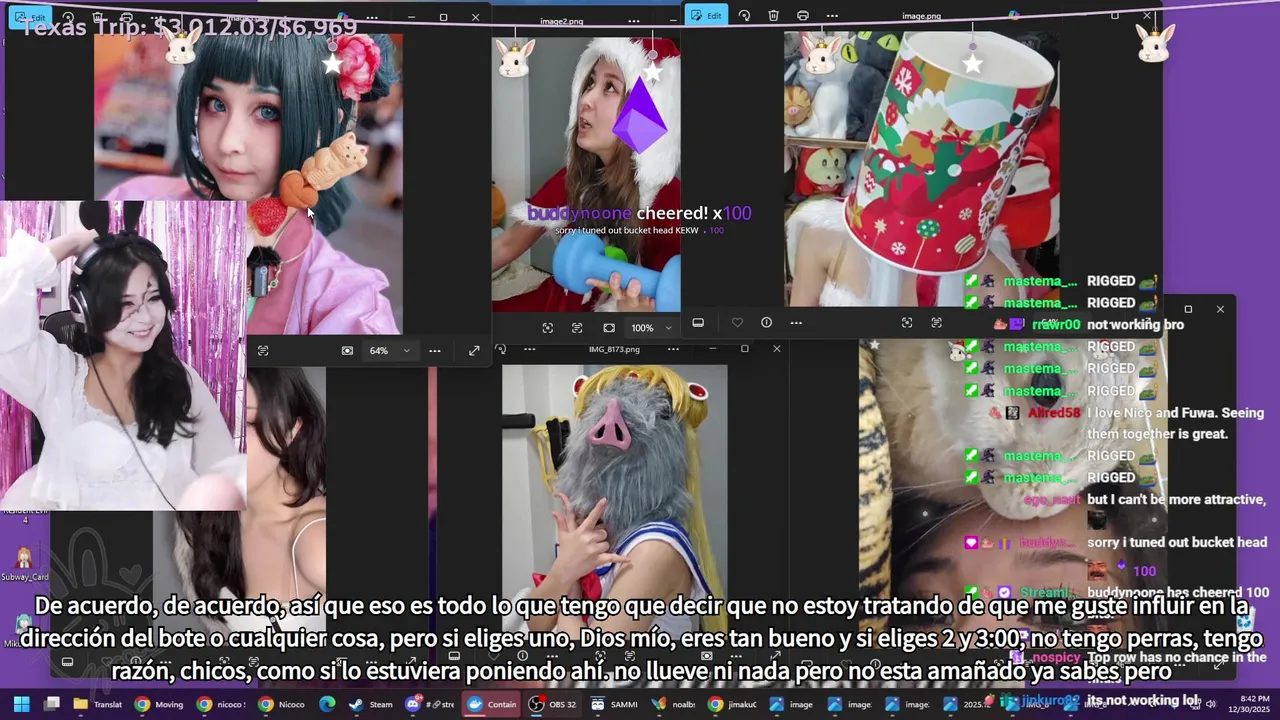
Task: Open Microsoft Edge from the taskbar
Action: coord(327,704)
